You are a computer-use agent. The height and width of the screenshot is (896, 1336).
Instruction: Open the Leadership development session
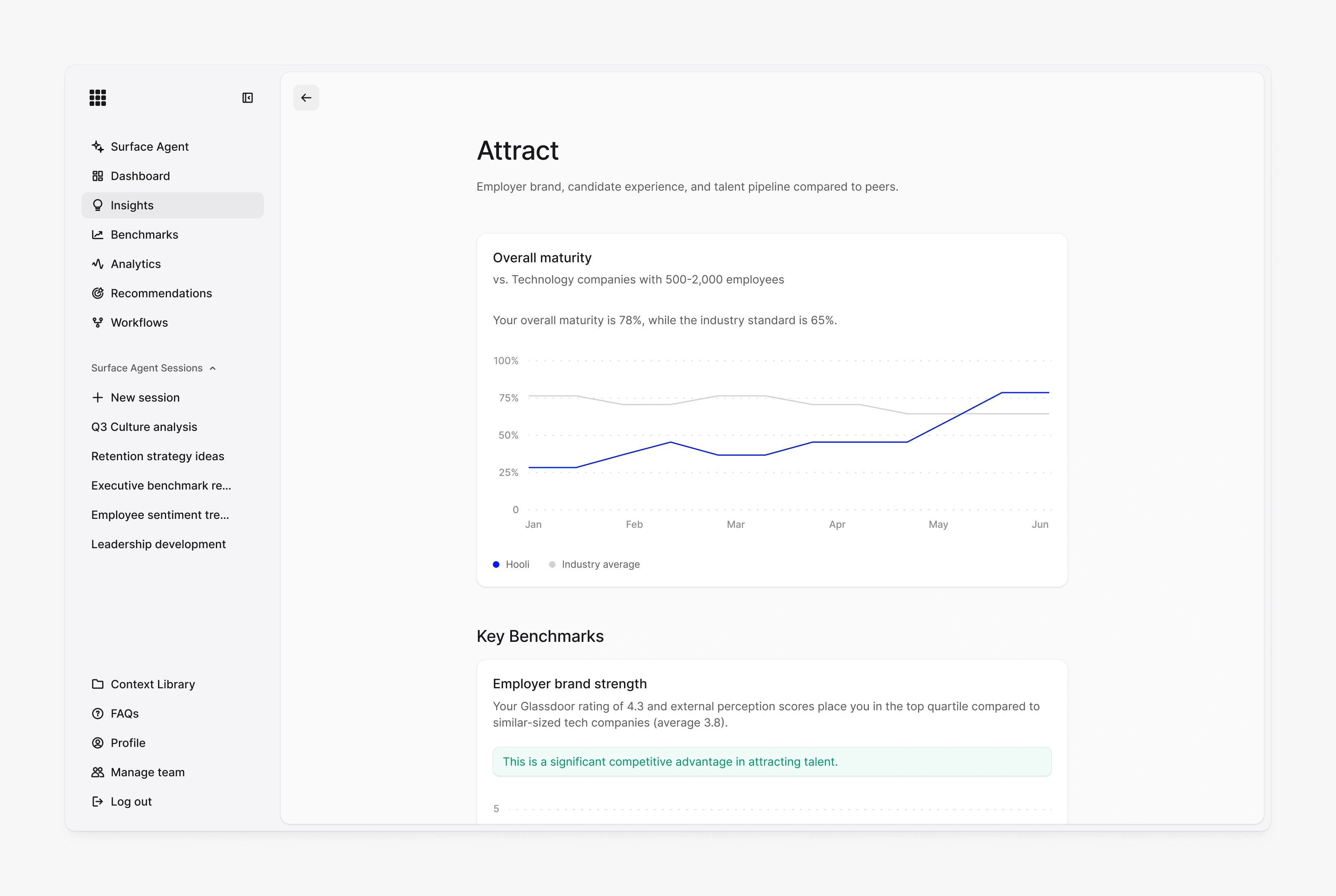point(173,544)
